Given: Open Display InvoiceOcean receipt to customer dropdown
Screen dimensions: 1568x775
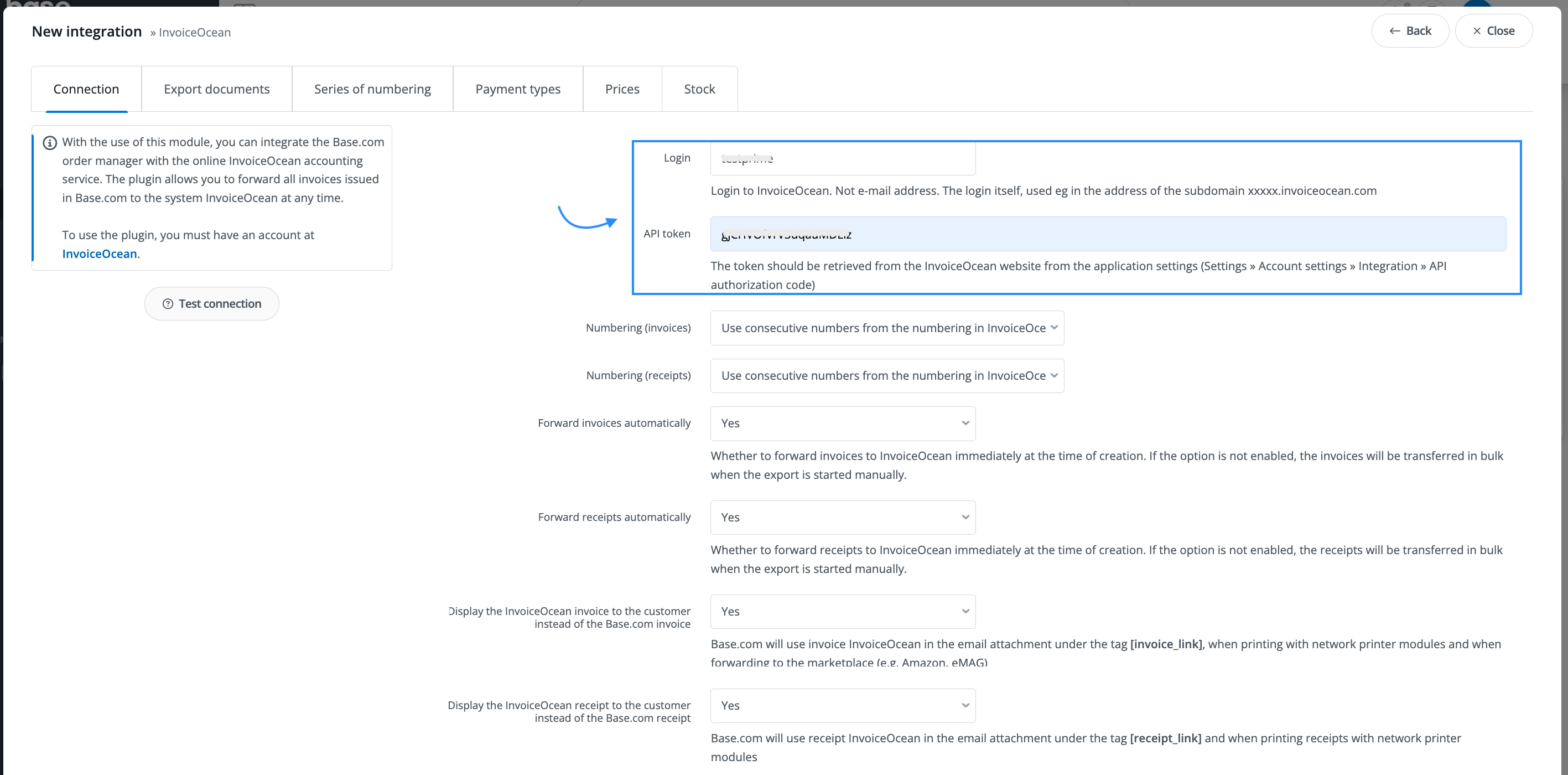Looking at the screenshot, I should [x=843, y=706].
